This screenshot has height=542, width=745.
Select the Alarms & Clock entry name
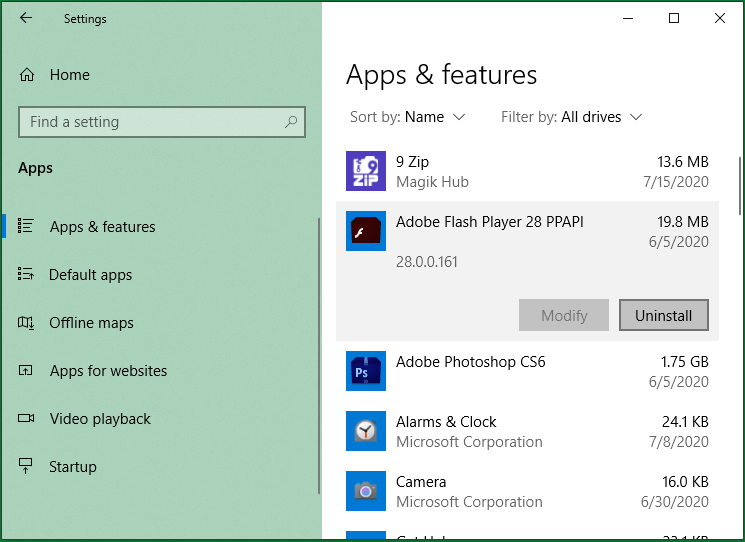tap(446, 422)
